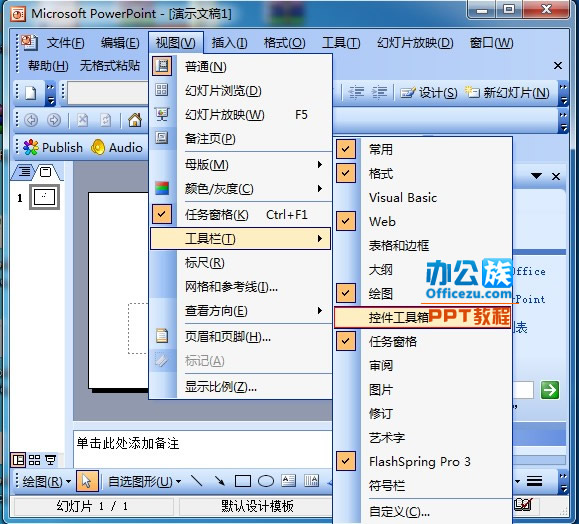Click Normal view icon at bottom left

[18, 460]
